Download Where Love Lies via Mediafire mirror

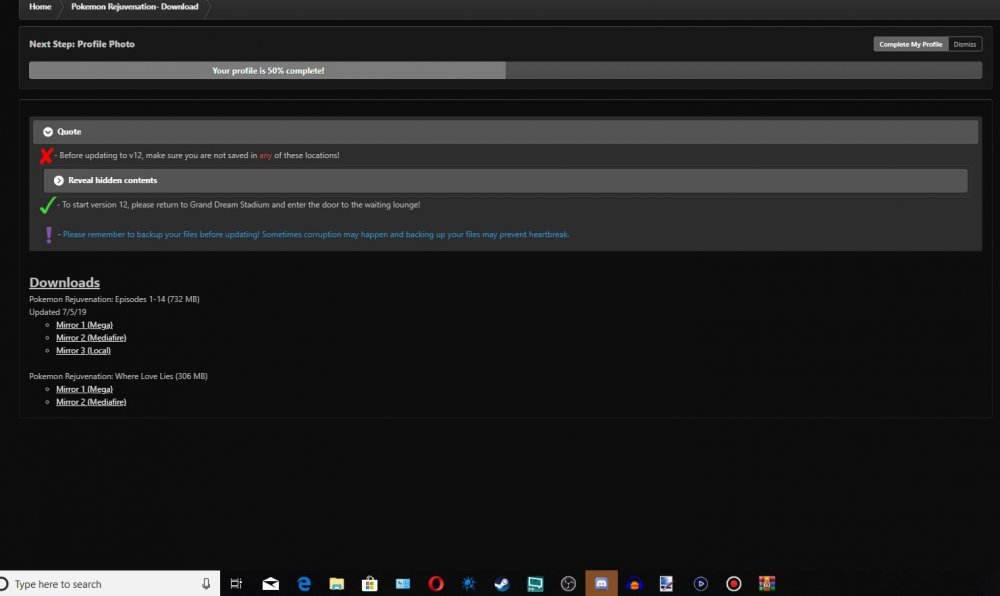(x=91, y=402)
